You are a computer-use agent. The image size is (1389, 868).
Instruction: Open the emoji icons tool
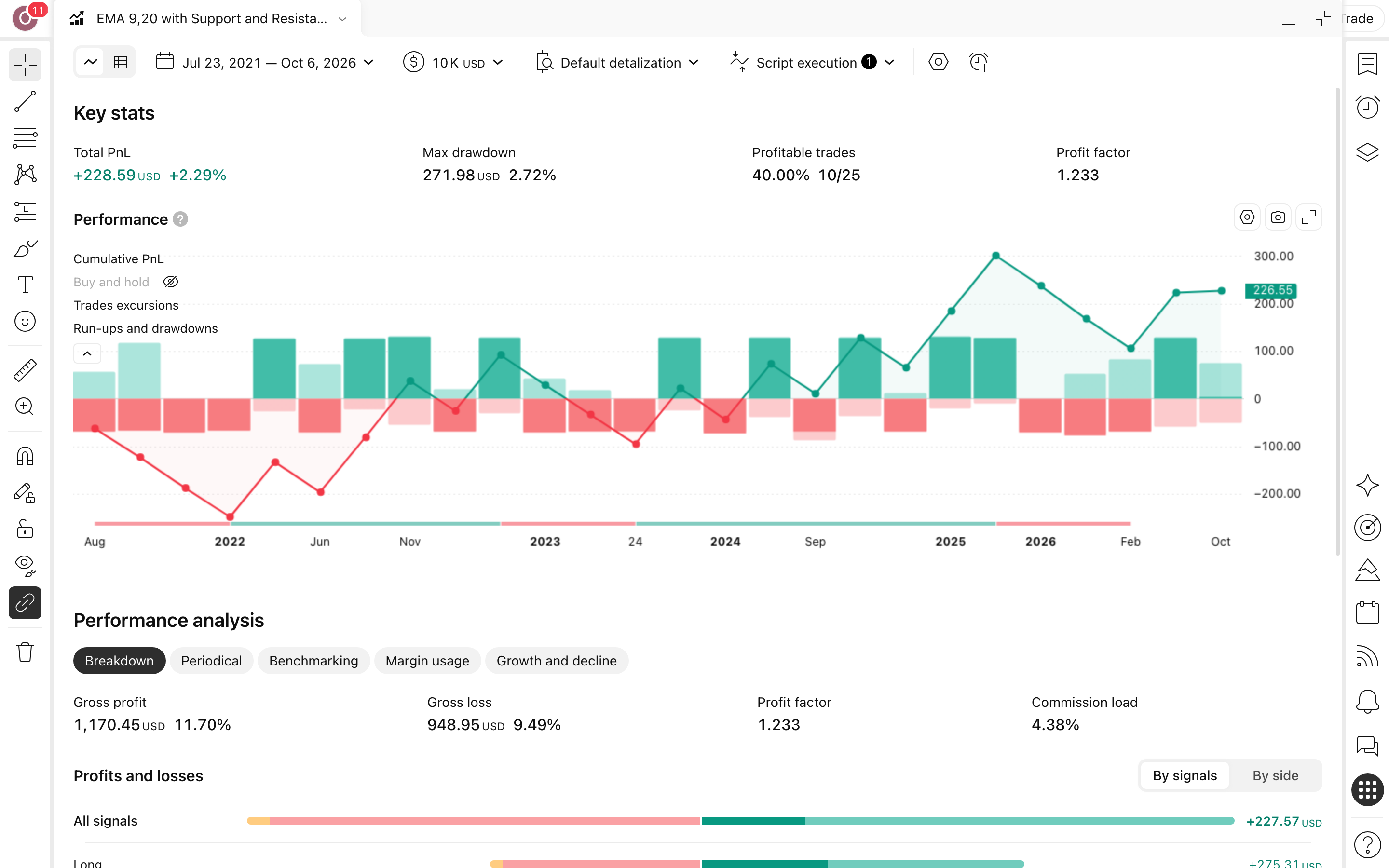click(25, 322)
